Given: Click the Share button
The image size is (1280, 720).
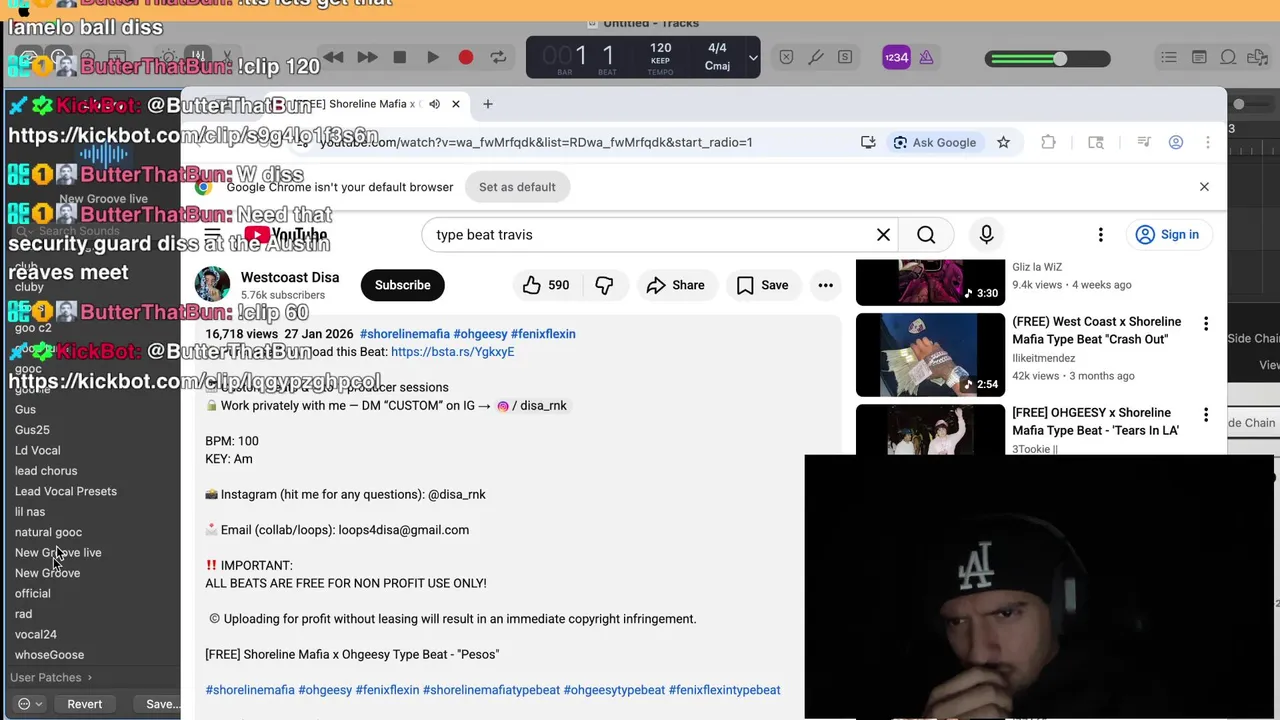Looking at the screenshot, I should [675, 285].
